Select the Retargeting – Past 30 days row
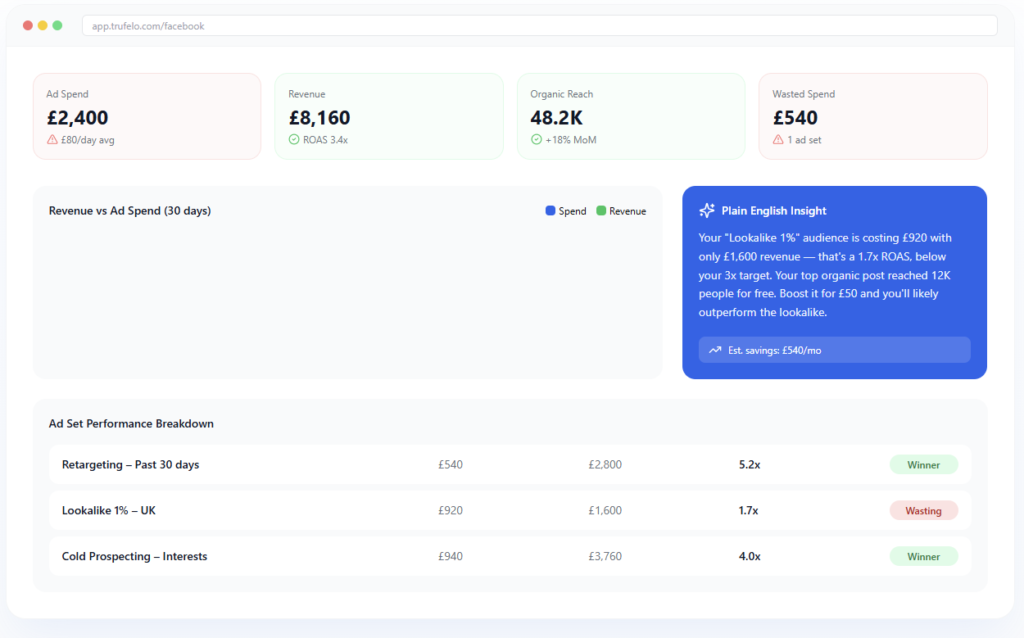The image size is (1024, 638). pos(510,464)
